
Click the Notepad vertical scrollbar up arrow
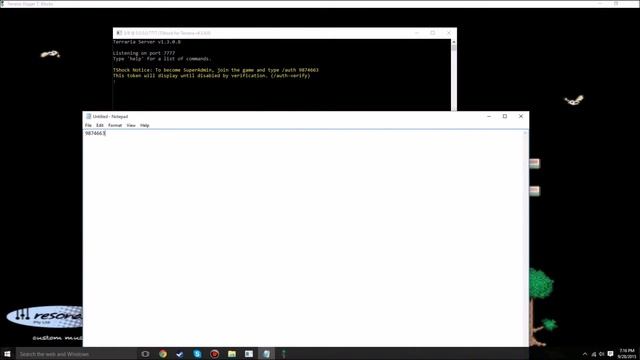tap(526, 133)
